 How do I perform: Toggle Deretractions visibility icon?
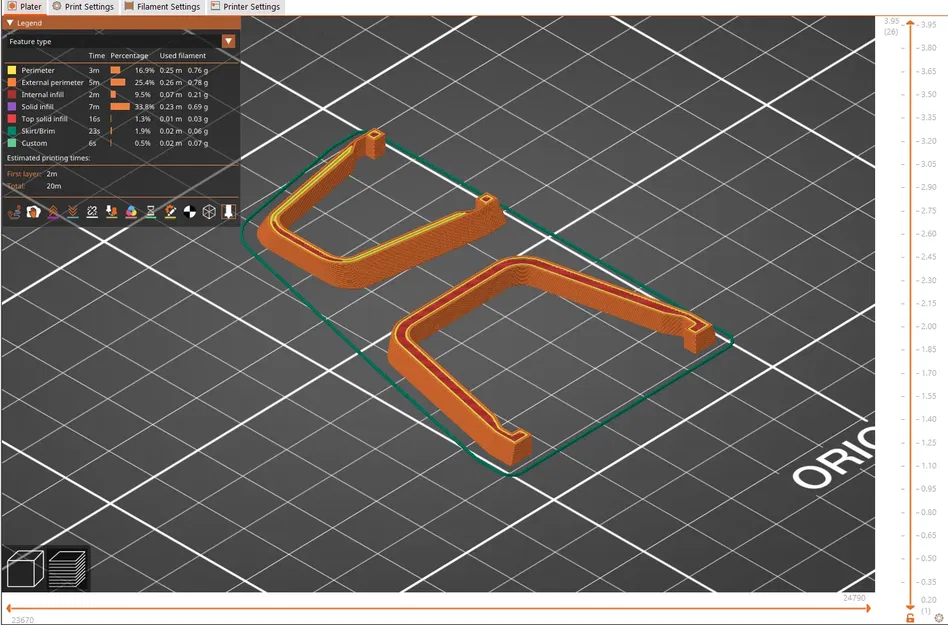tap(73, 212)
